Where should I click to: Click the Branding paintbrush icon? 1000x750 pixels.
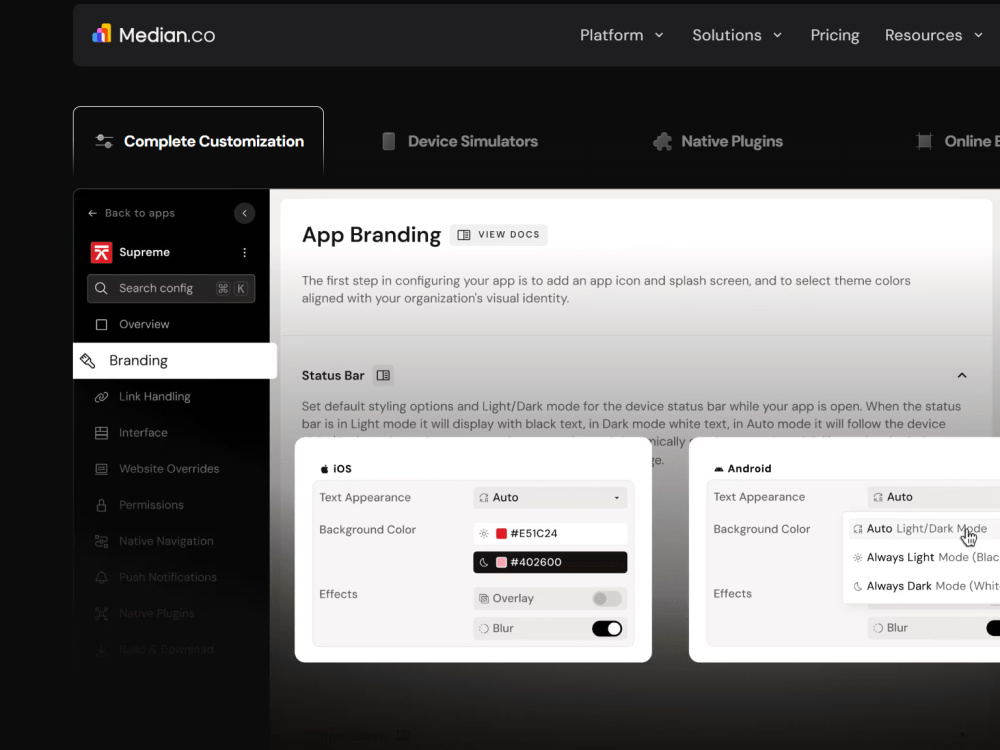tap(88, 360)
